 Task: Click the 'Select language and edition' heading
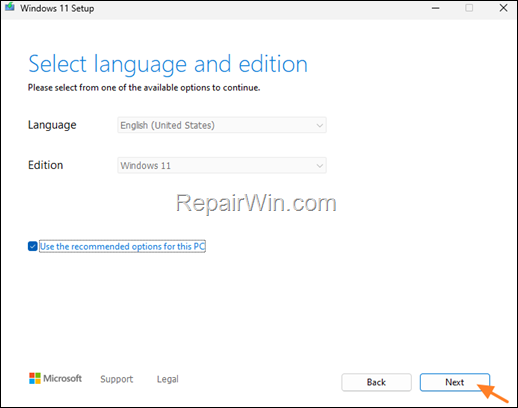point(168,64)
